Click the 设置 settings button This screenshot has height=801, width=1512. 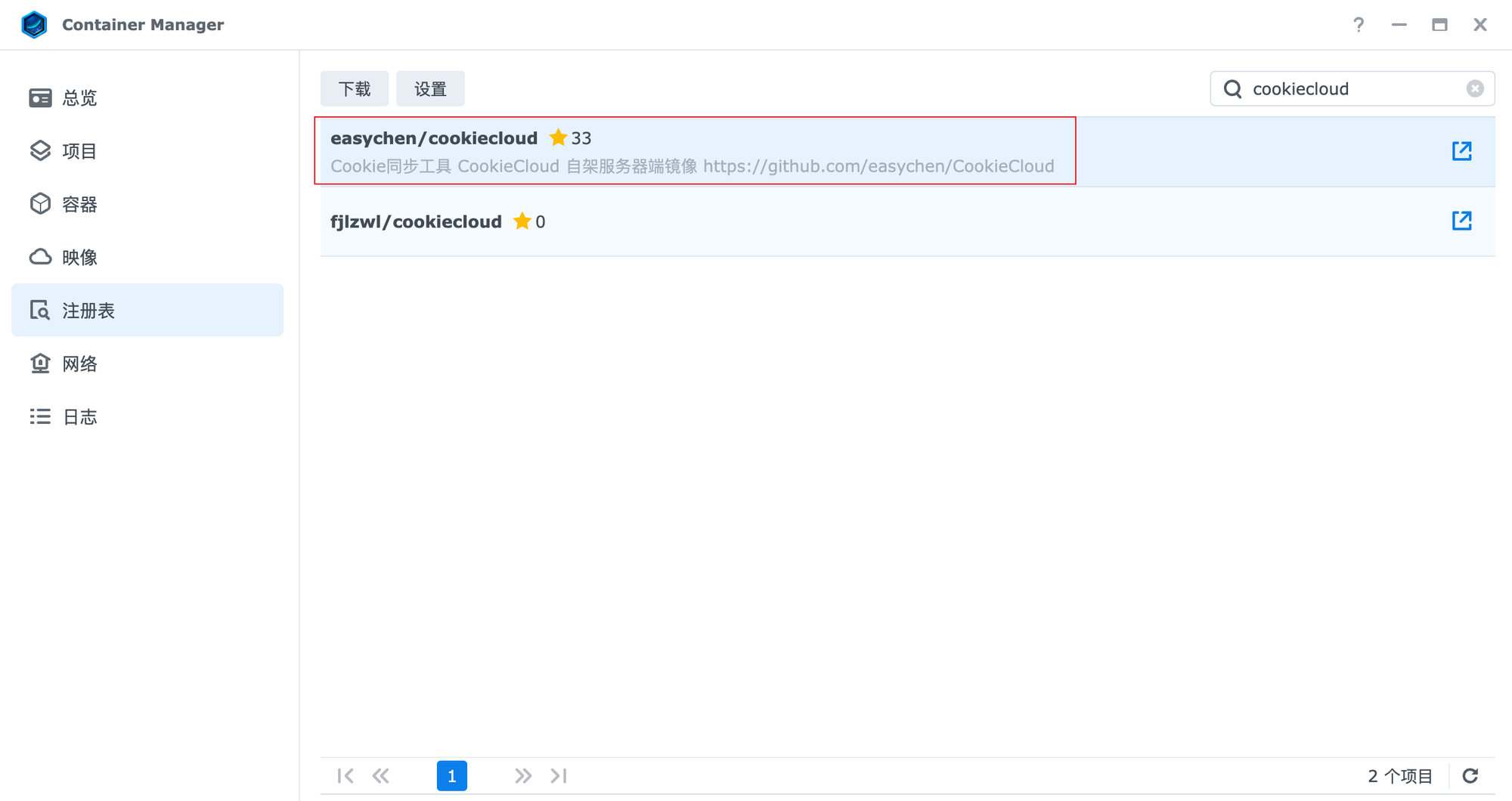[430, 89]
